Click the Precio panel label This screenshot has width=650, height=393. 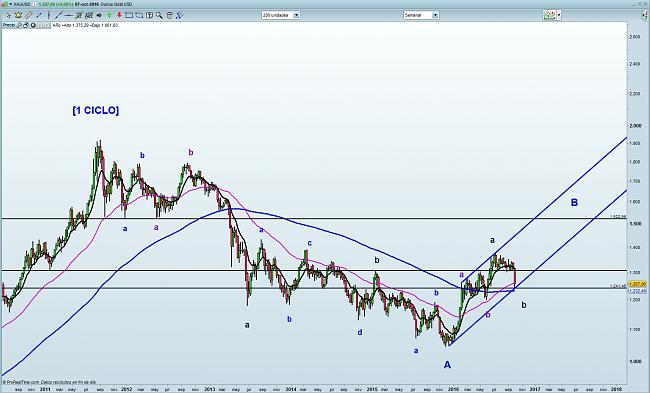point(8,25)
